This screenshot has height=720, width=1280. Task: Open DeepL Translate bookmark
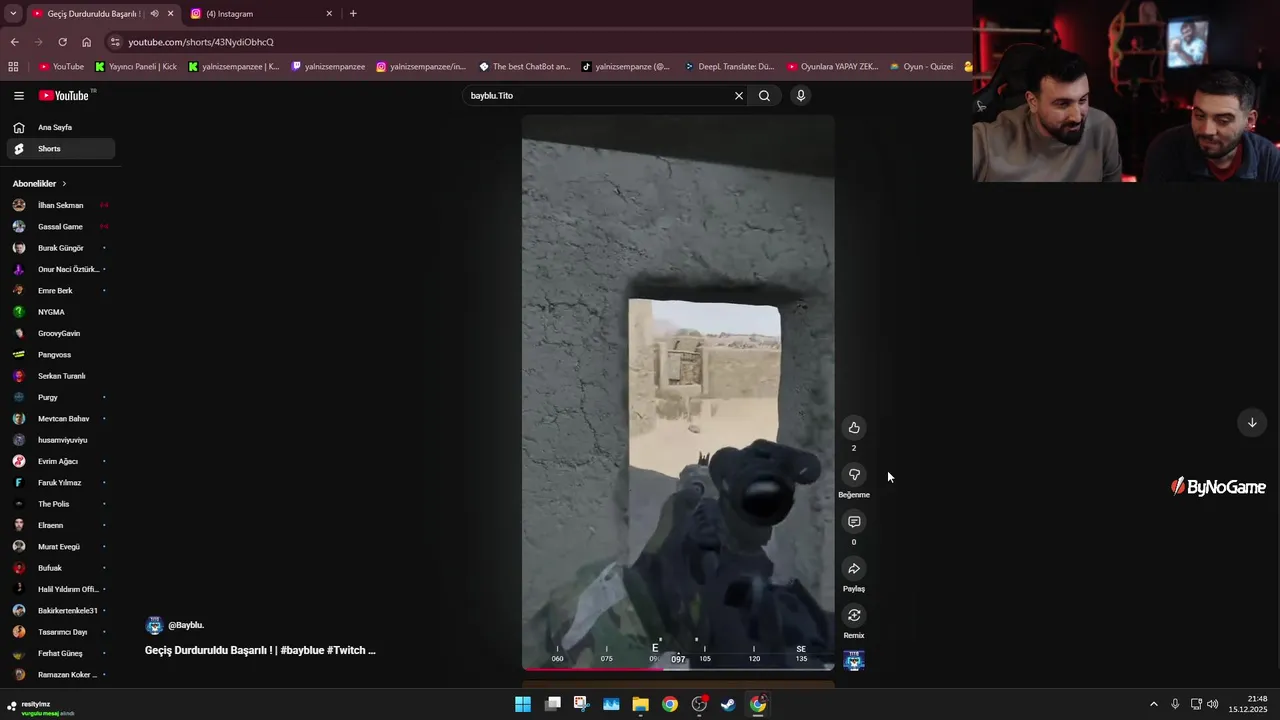(x=729, y=67)
